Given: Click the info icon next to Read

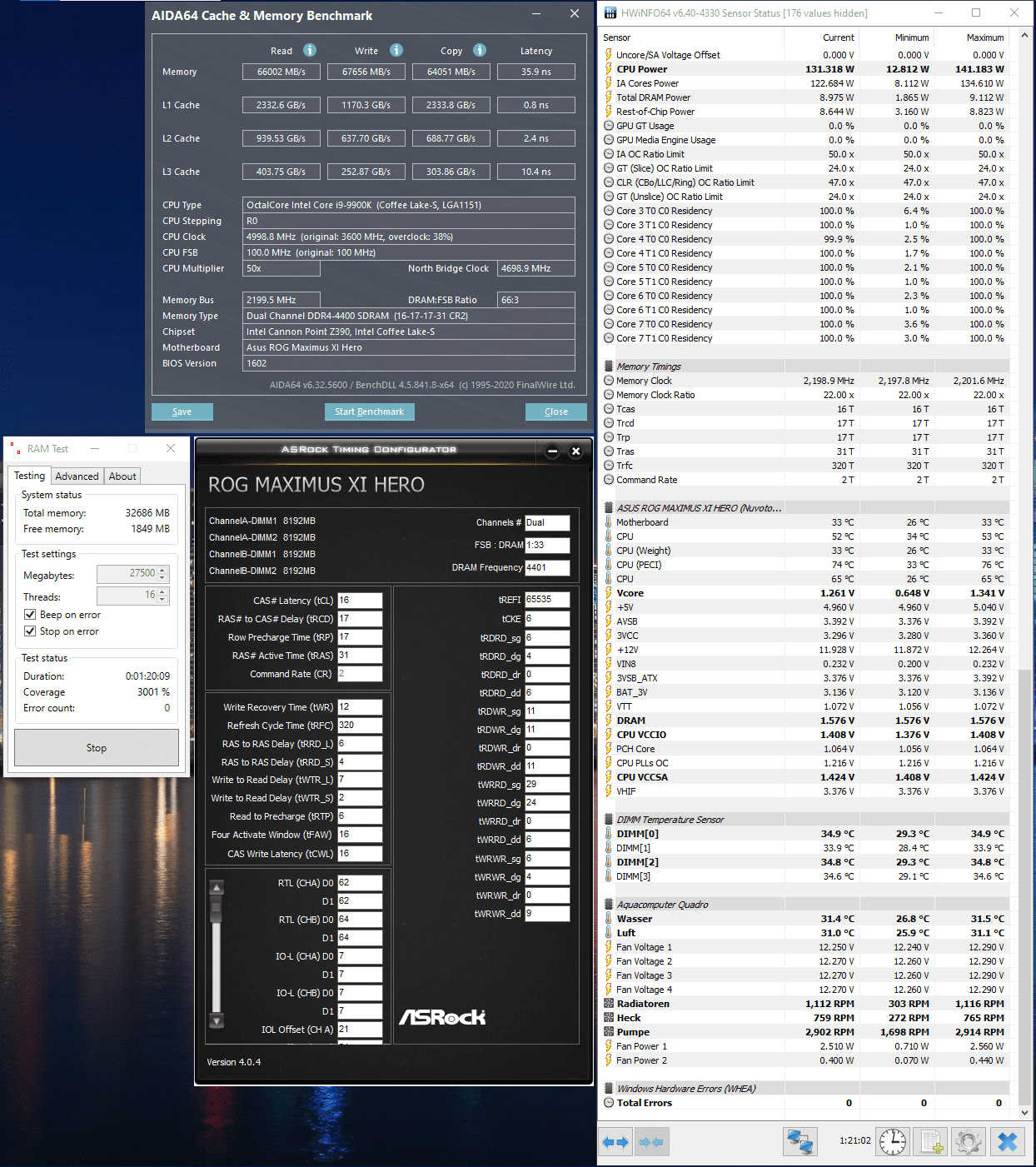Looking at the screenshot, I should [x=310, y=50].
